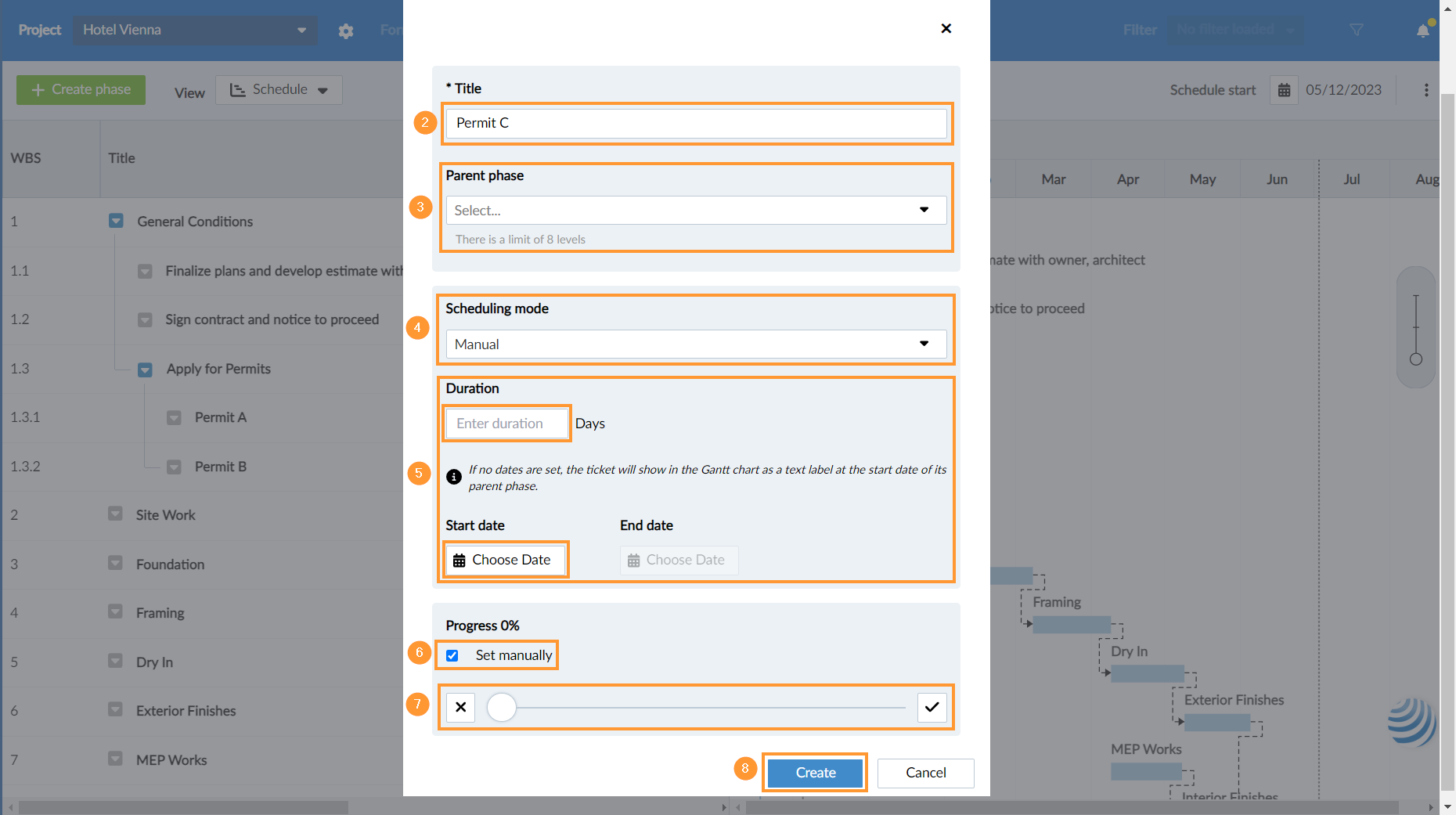Collapse the Apply for Permits phase
The width and height of the screenshot is (1456, 815).
pyautogui.click(x=145, y=370)
